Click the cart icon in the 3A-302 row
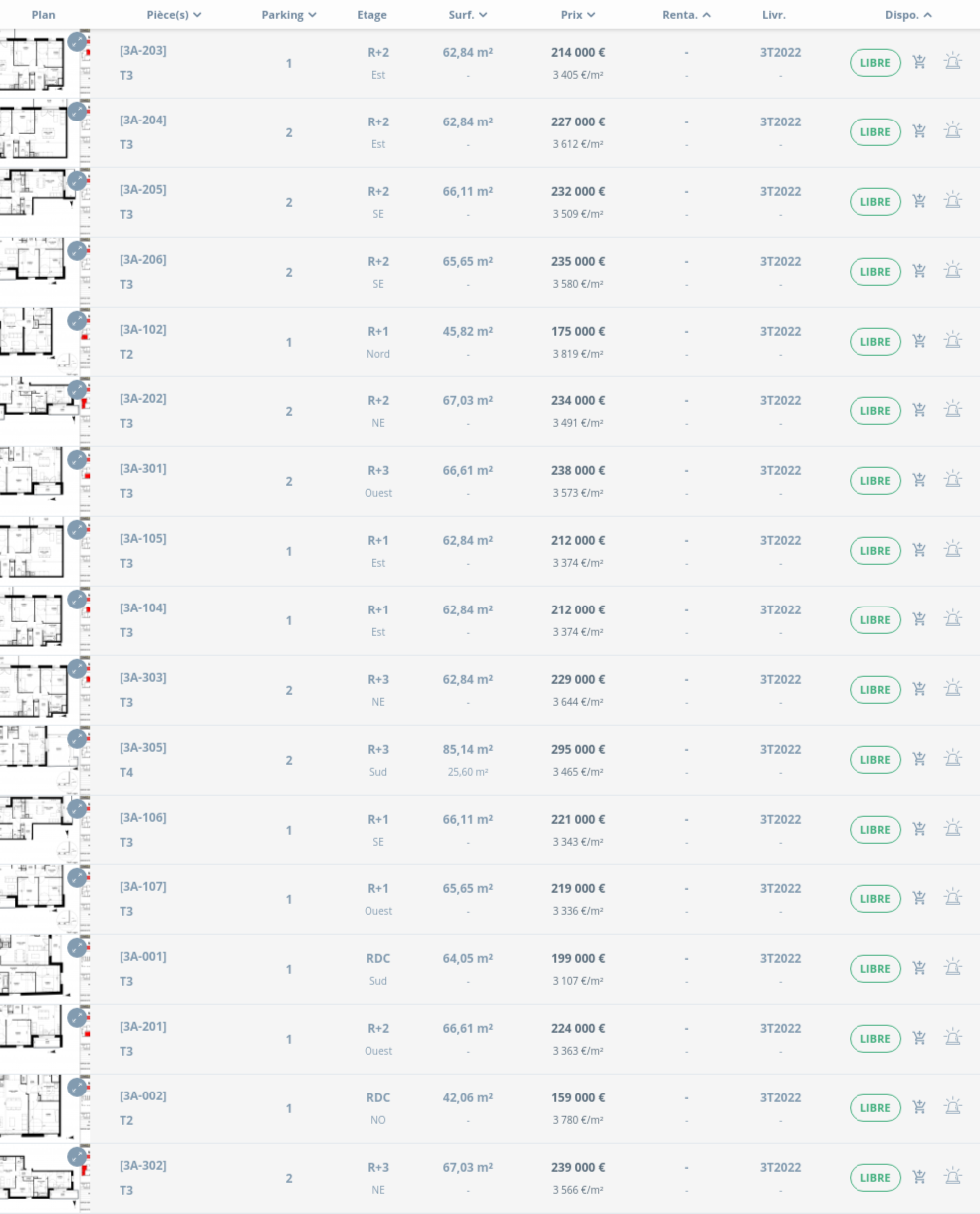The width and height of the screenshot is (980, 1214). (x=919, y=1177)
